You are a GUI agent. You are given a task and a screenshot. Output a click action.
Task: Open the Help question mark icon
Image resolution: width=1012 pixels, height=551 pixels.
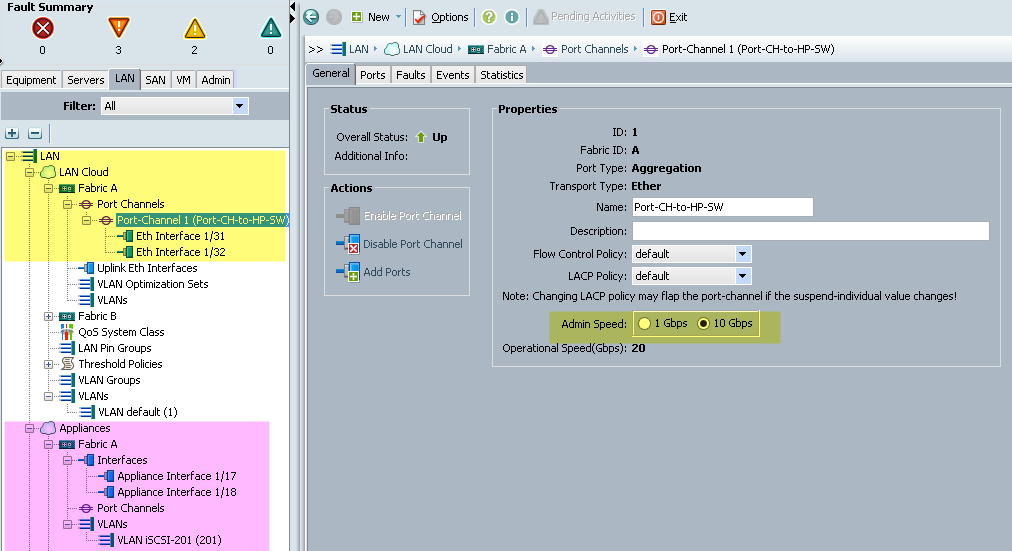point(489,17)
